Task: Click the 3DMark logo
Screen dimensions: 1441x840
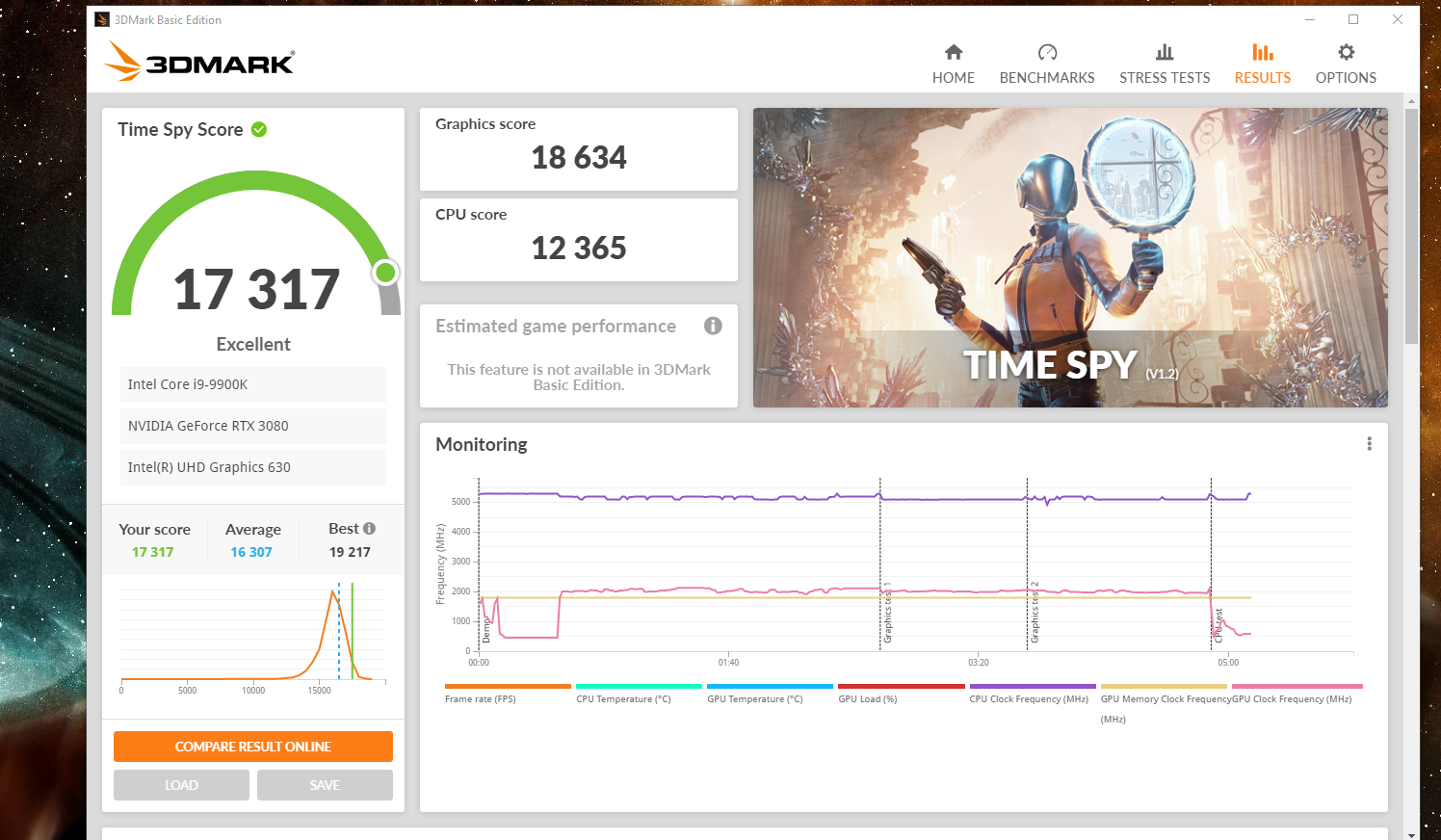Action: tap(199, 62)
